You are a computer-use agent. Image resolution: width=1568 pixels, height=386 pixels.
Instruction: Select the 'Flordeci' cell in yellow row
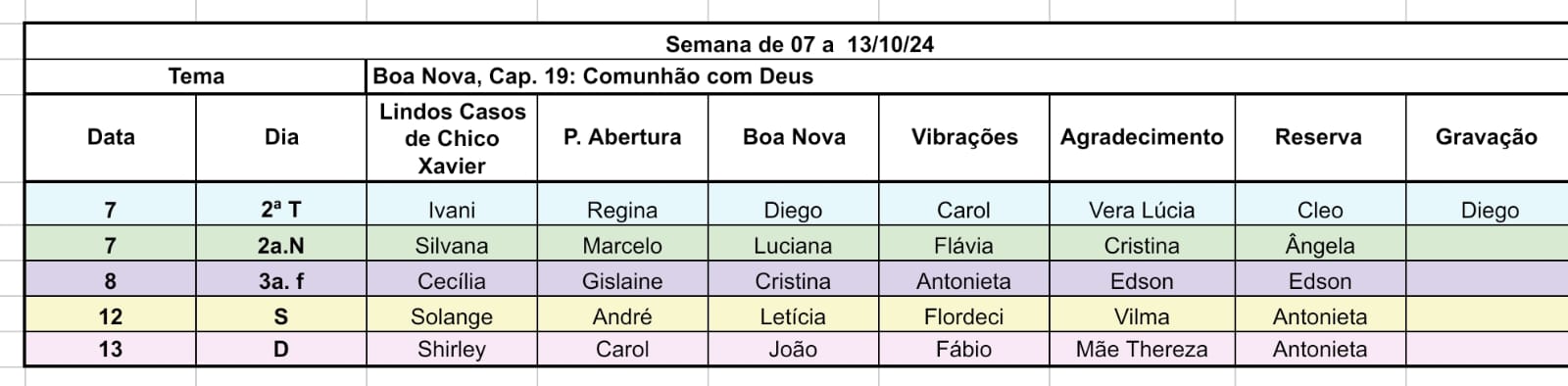point(964,315)
